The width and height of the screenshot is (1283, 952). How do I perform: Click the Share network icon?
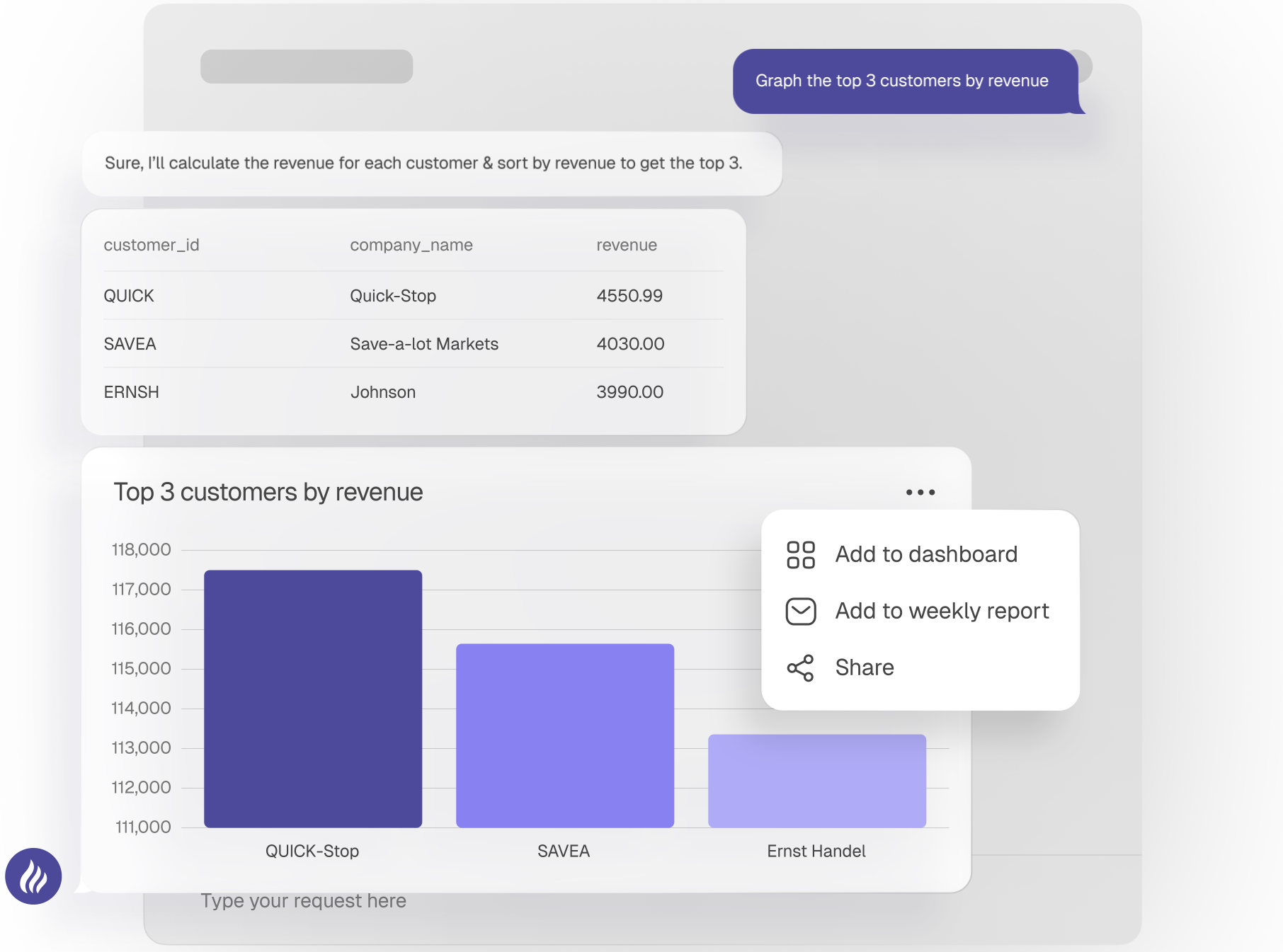point(800,667)
